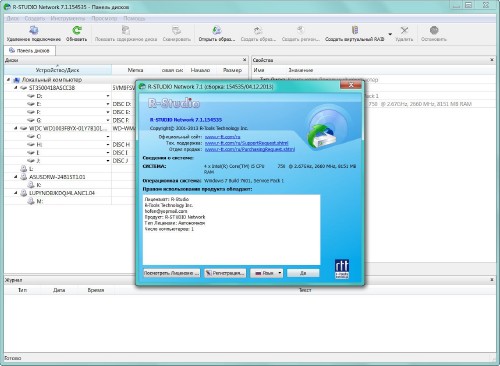The image size is (500, 366).
Task: Click inside the license info text box
Action: tap(231, 230)
